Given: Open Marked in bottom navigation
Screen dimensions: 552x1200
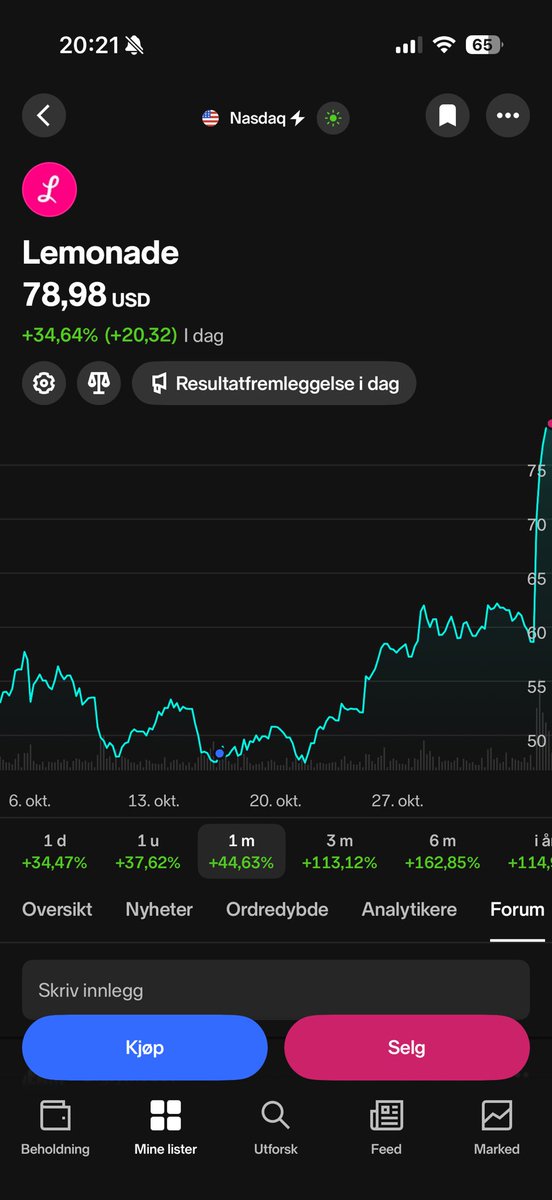Looking at the screenshot, I should tap(496, 1128).
